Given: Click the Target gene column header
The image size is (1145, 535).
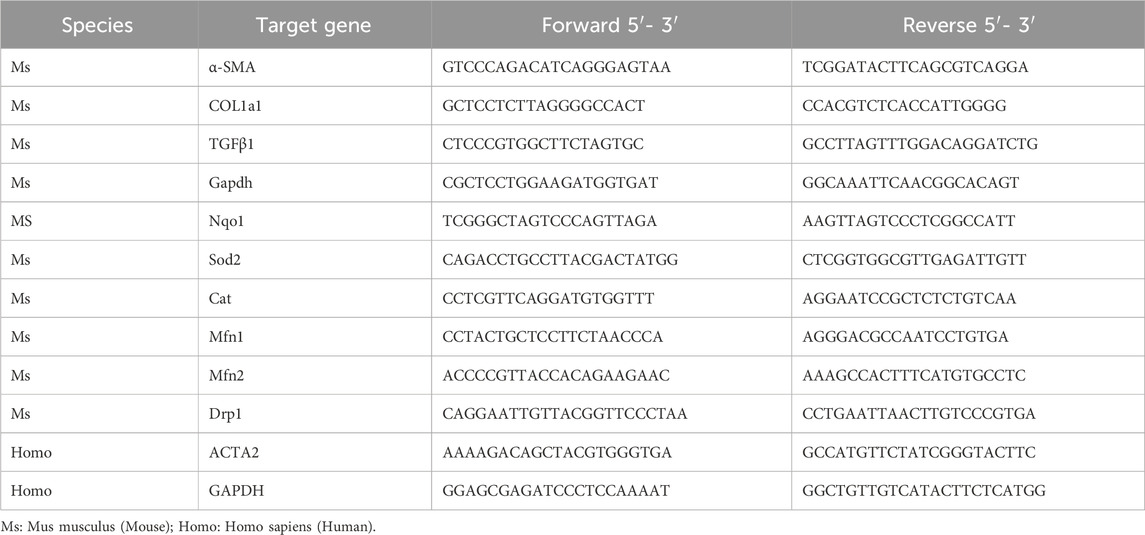Looking at the screenshot, I should 314,26.
